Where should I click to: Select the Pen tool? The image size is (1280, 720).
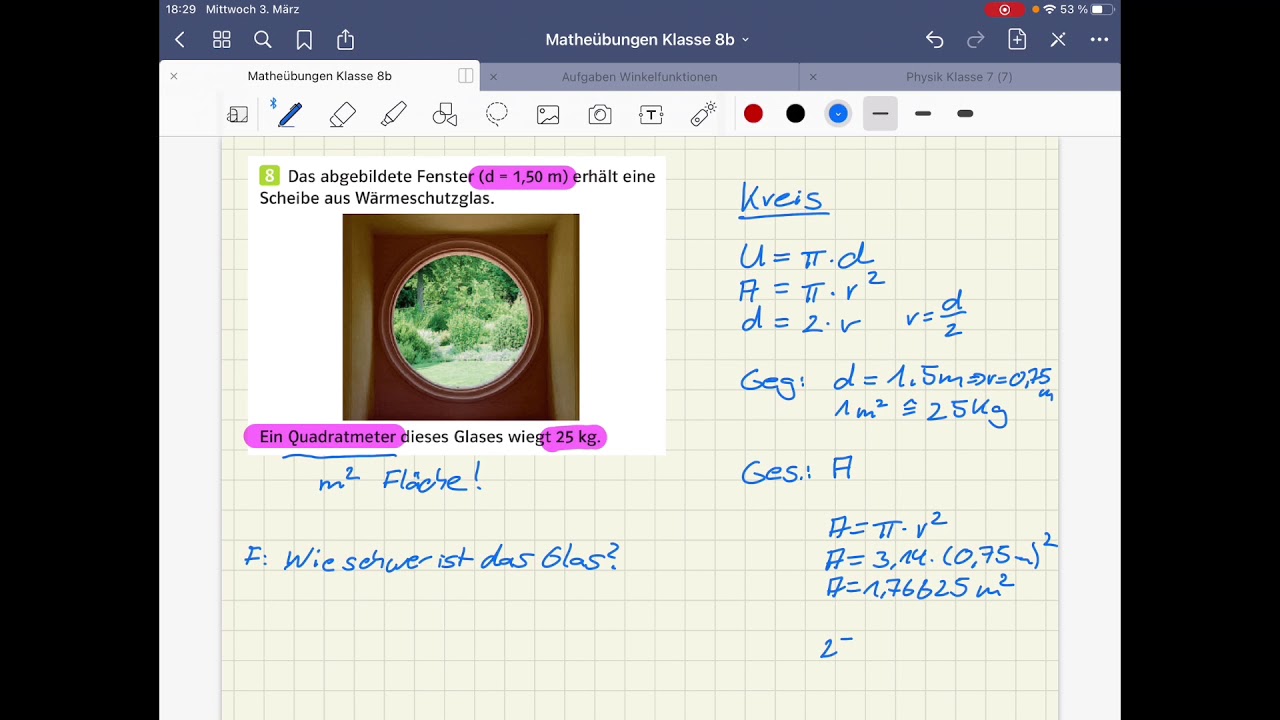pyautogui.click(x=289, y=114)
